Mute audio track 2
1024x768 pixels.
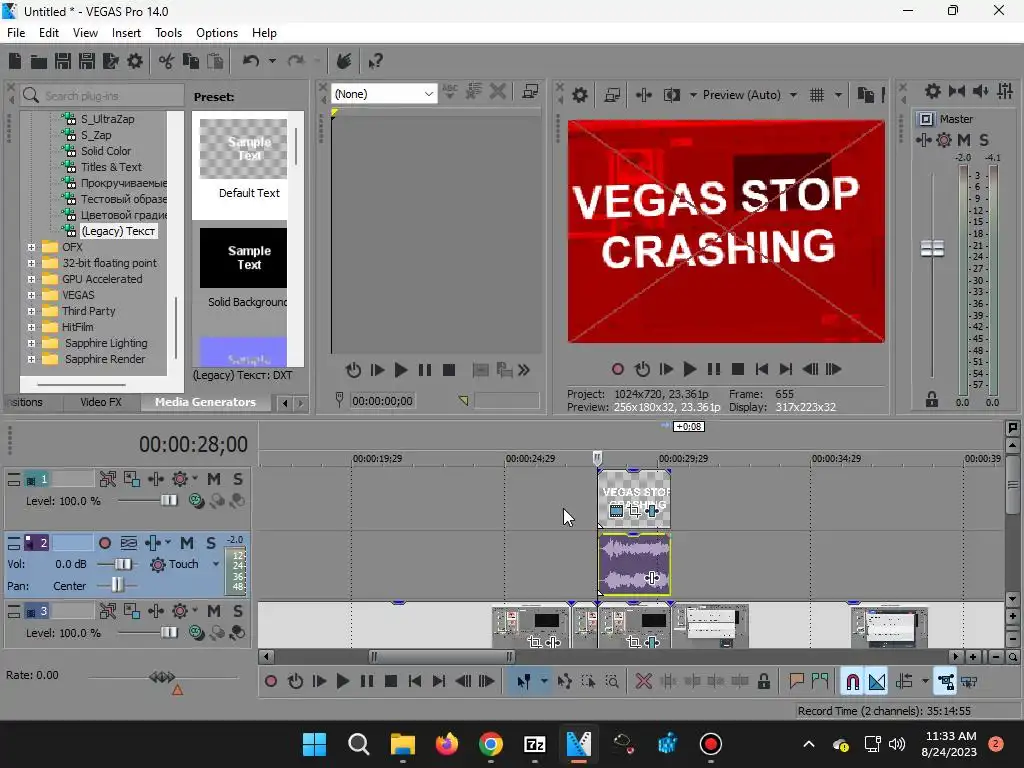tap(187, 543)
